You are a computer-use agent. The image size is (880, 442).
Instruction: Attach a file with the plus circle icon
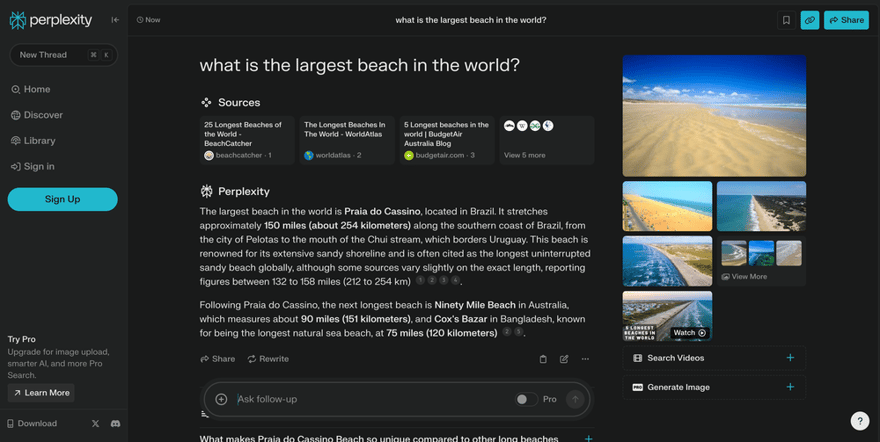point(221,399)
